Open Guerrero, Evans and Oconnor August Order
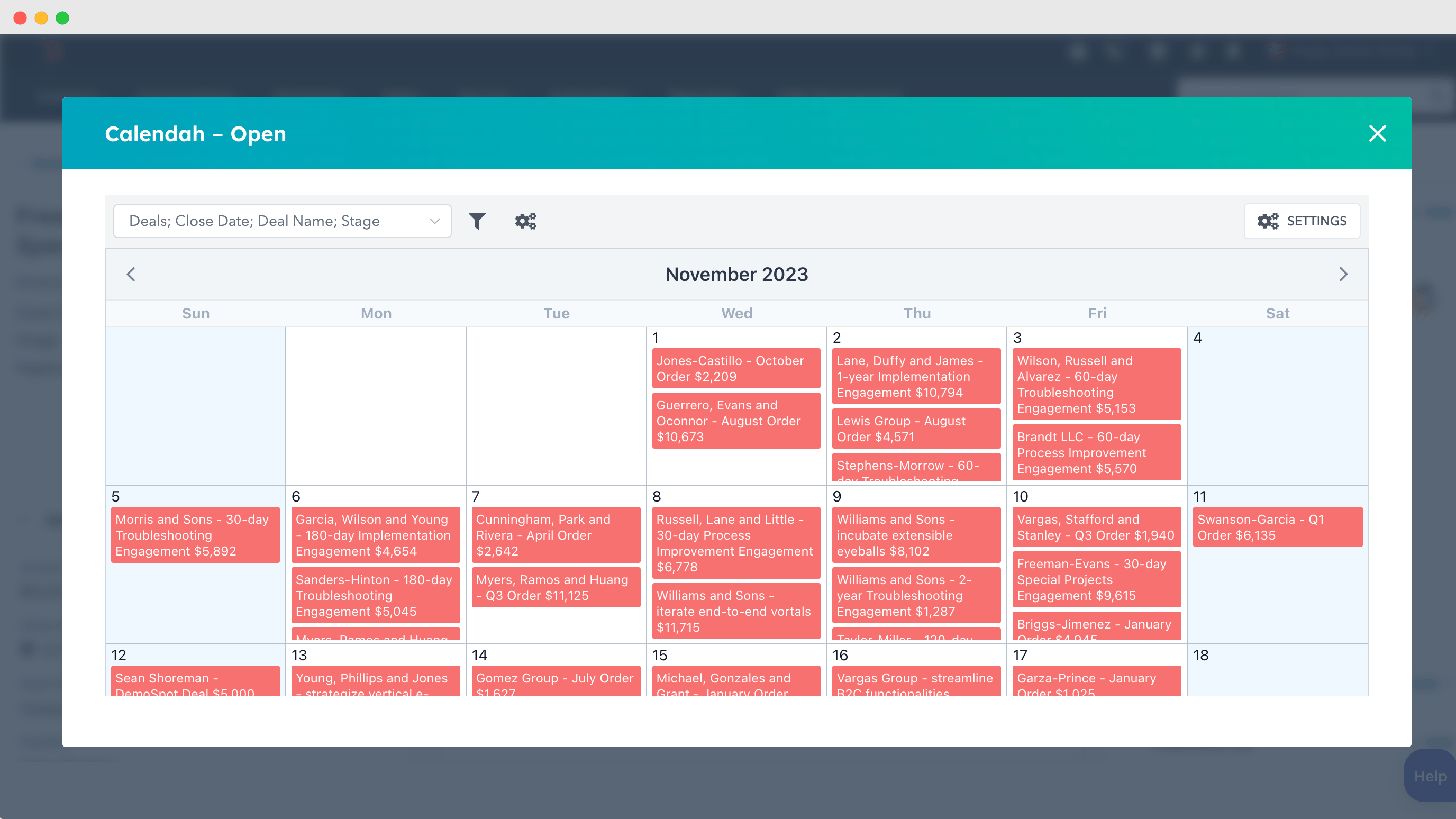Viewport: 1456px width, 819px height. pos(736,421)
